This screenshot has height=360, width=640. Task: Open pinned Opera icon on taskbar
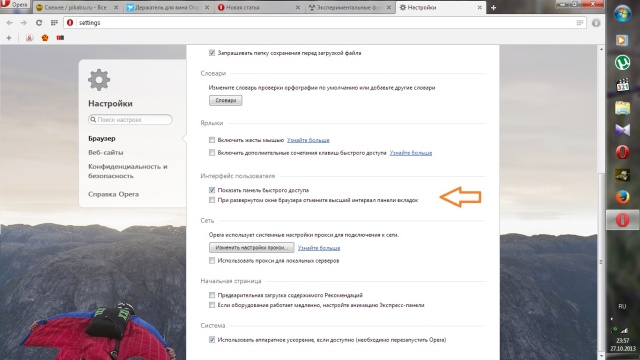(622, 153)
